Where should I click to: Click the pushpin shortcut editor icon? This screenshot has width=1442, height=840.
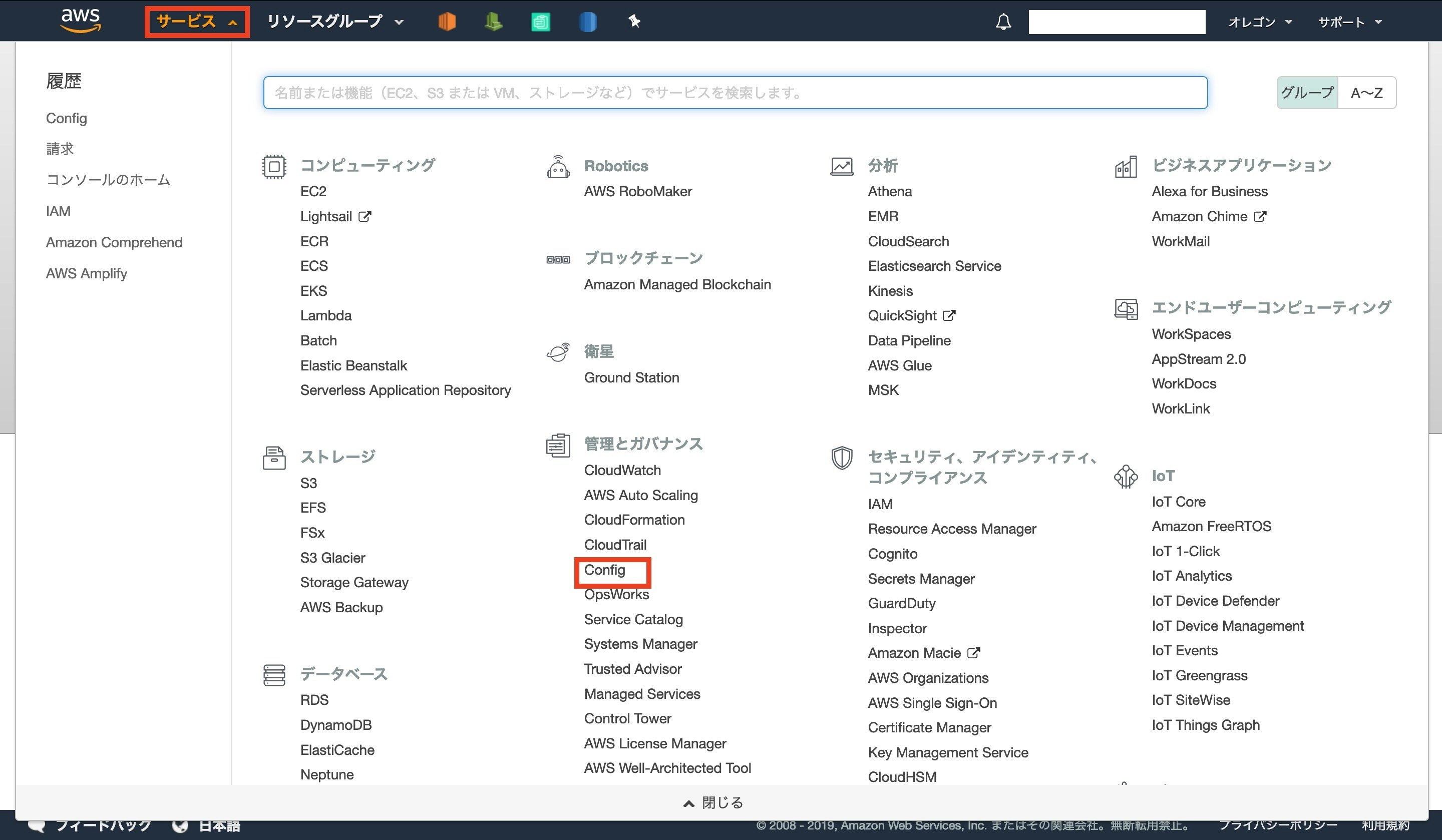(x=634, y=22)
